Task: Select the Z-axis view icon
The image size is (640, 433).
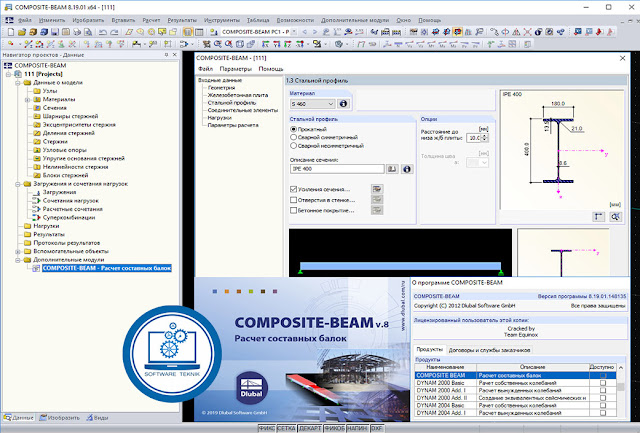Action: [x=288, y=44]
